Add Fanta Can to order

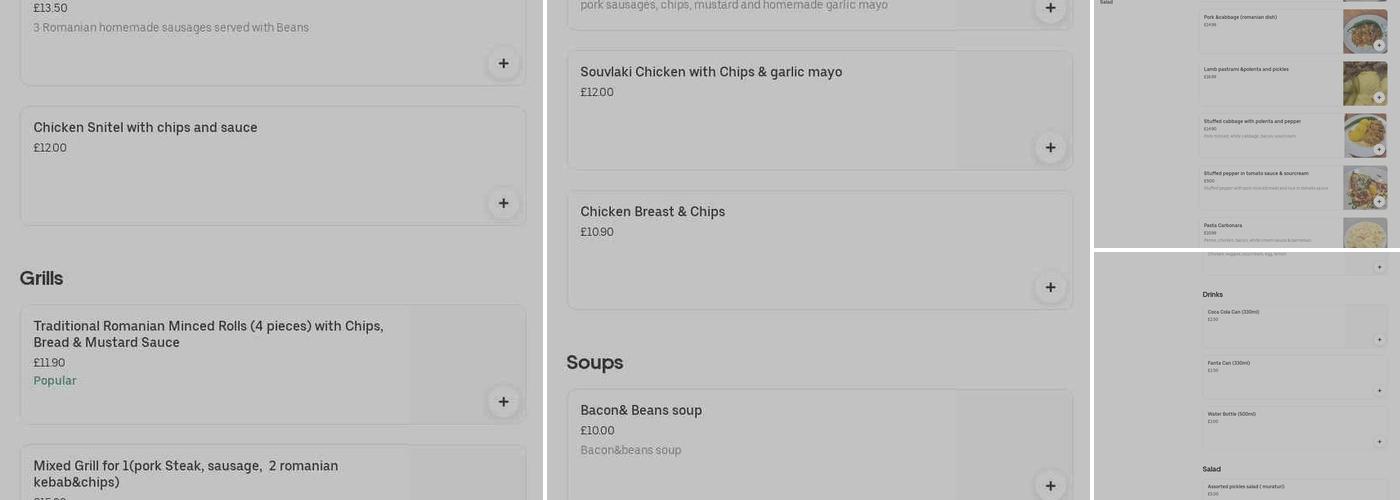pos(1379,391)
